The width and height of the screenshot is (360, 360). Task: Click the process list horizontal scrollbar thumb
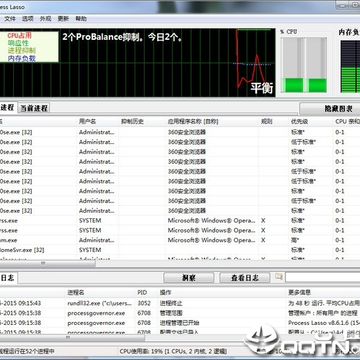48,264
